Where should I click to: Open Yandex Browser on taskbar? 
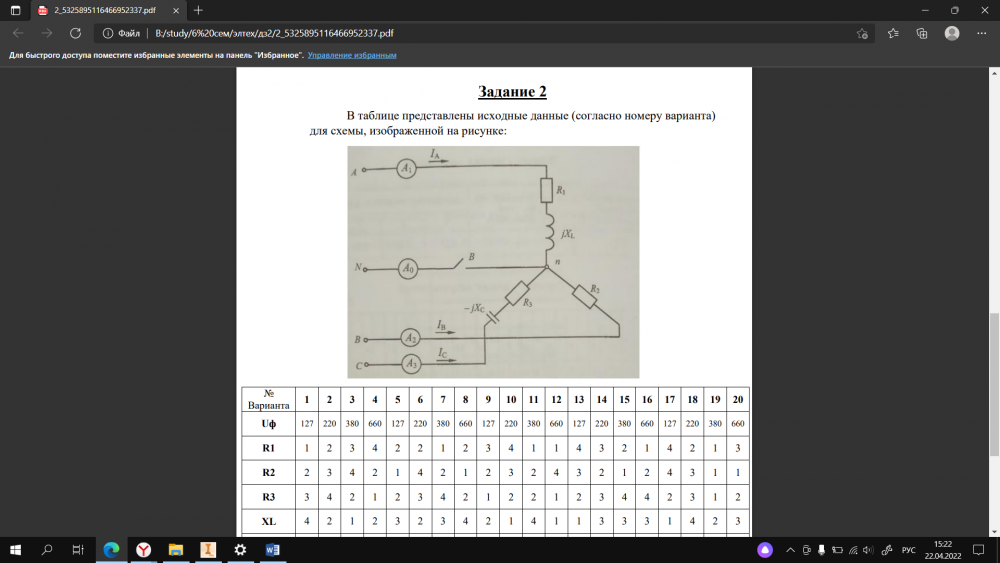pos(143,550)
